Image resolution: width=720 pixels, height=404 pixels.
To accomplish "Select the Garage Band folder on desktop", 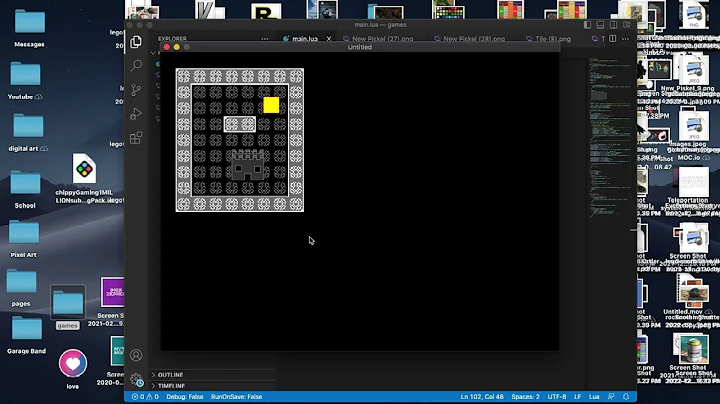I will pyautogui.click(x=26, y=334).
